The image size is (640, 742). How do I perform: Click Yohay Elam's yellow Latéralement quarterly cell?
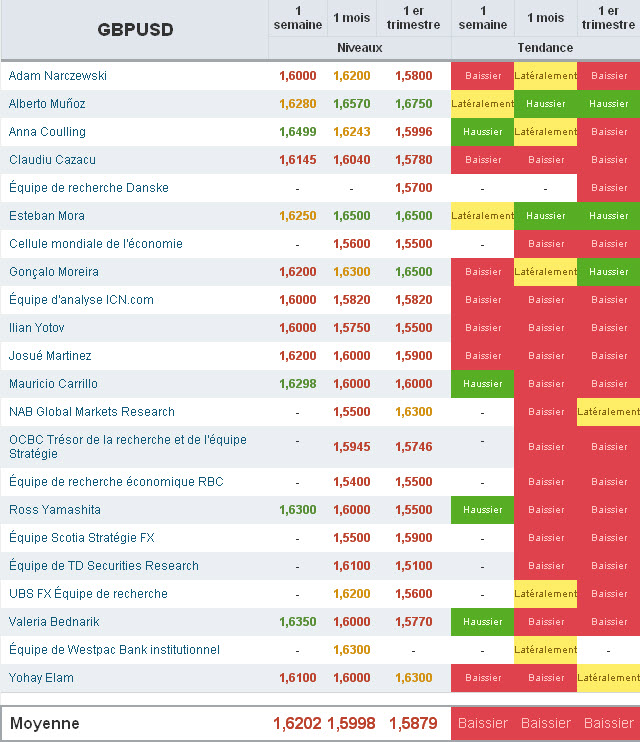pos(609,678)
